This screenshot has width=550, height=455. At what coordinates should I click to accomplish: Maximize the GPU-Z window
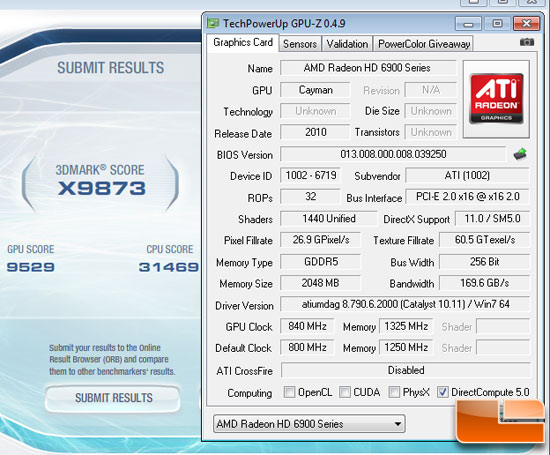point(497,24)
